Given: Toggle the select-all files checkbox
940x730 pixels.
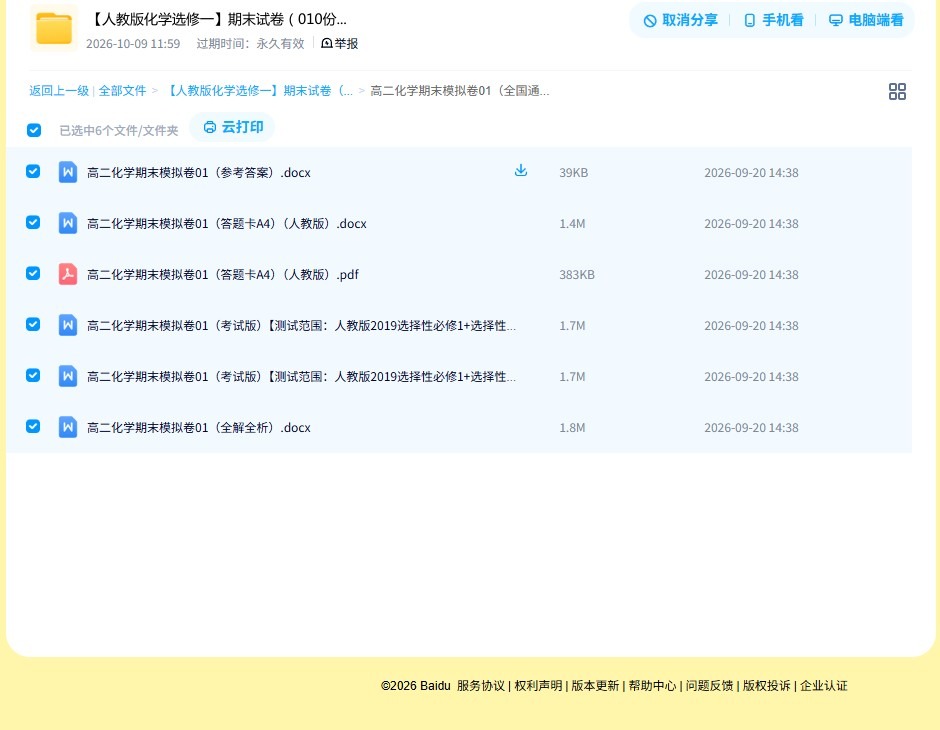Looking at the screenshot, I should pyautogui.click(x=34, y=130).
